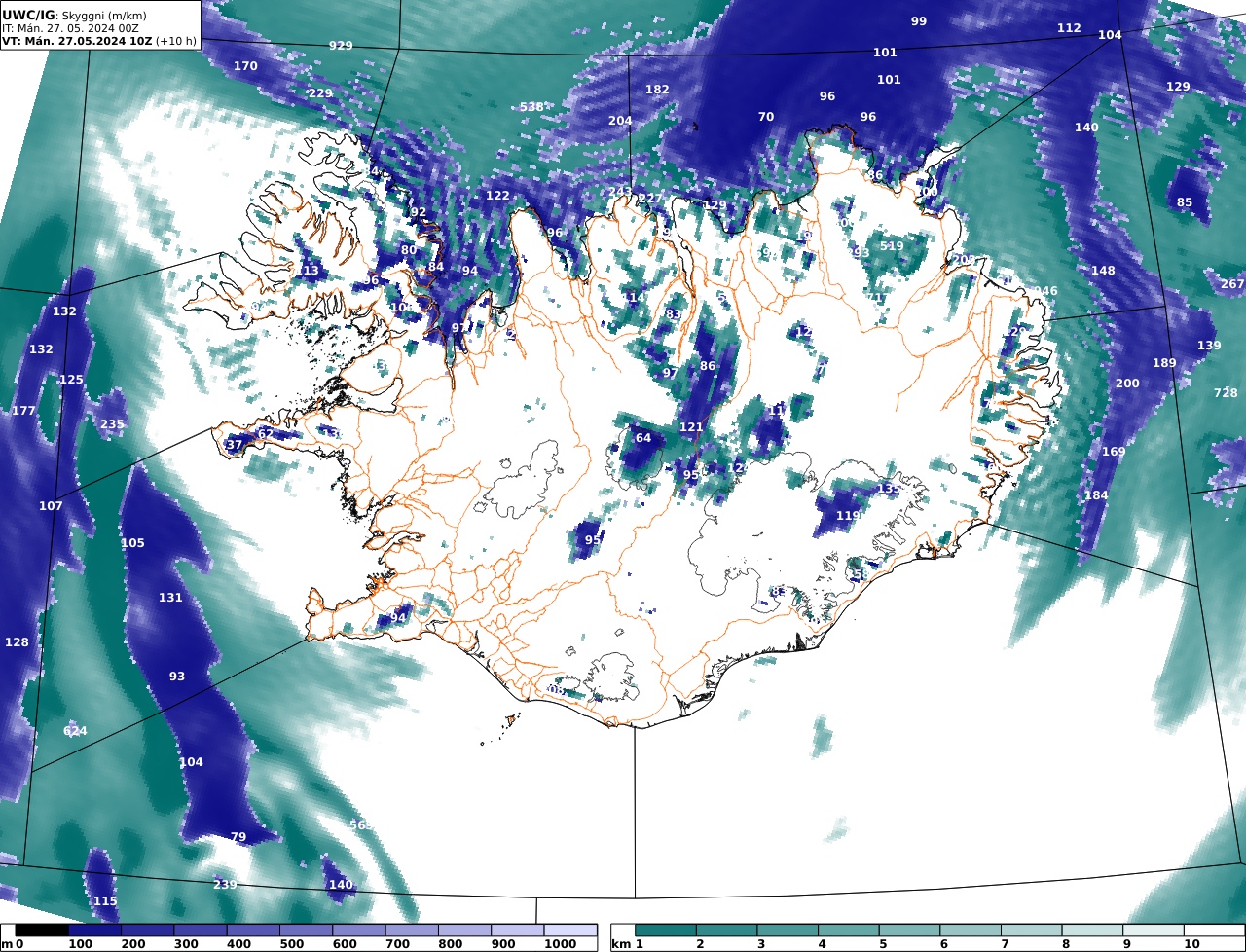The width and height of the screenshot is (1246, 952).
Task: Click the visibility value 121
Action: [x=691, y=427]
